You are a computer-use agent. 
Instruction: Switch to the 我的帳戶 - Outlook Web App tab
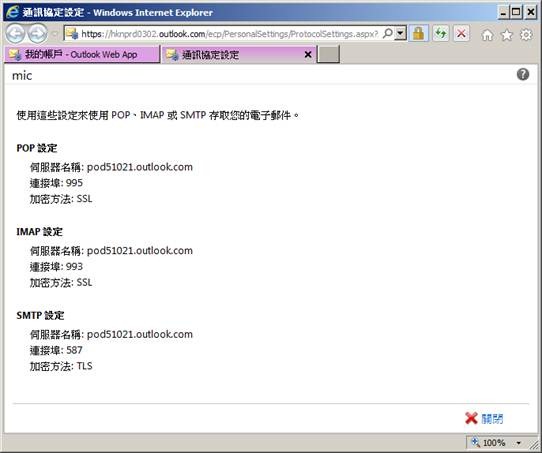[82, 55]
